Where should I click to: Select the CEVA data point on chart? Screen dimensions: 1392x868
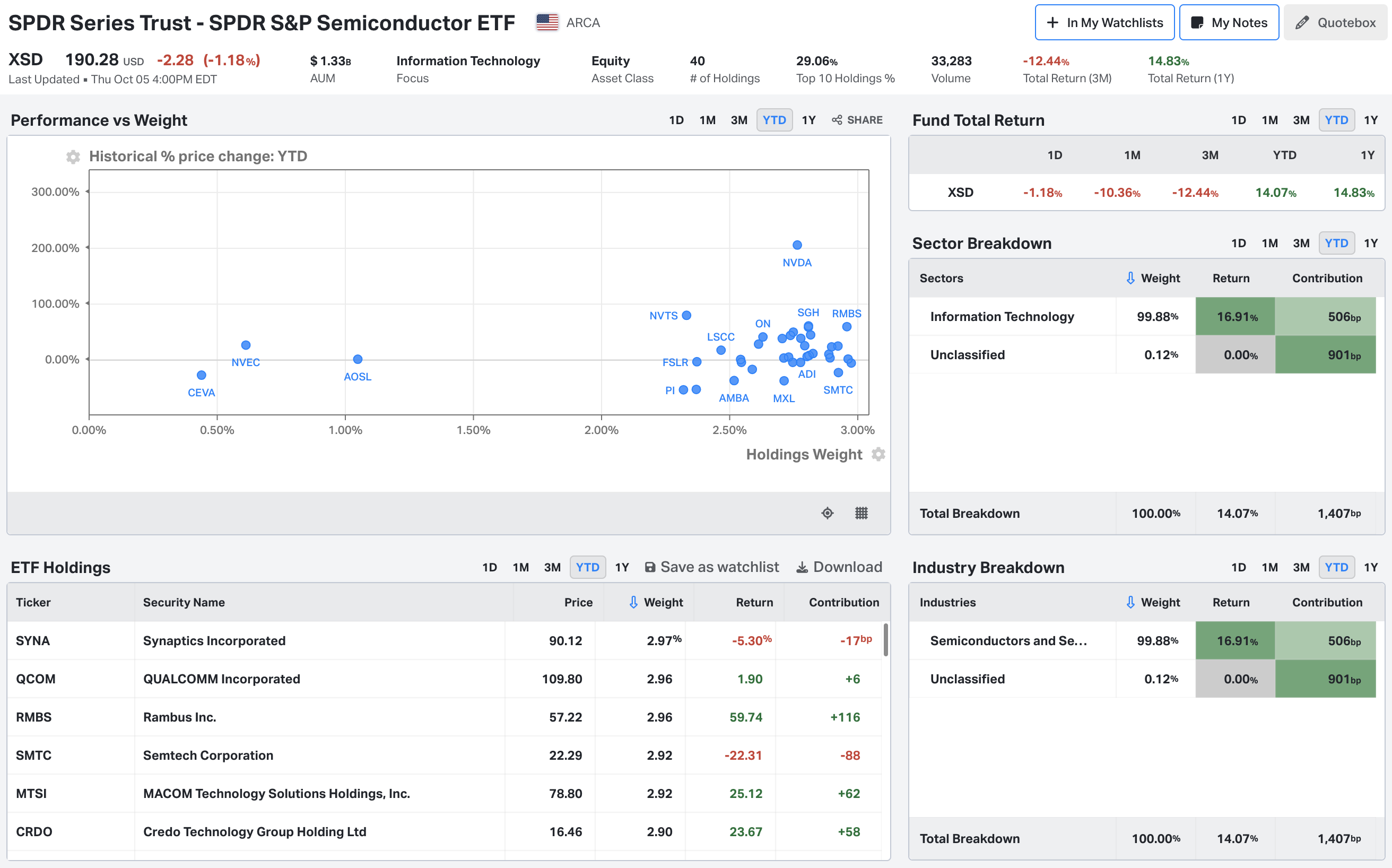(202, 375)
